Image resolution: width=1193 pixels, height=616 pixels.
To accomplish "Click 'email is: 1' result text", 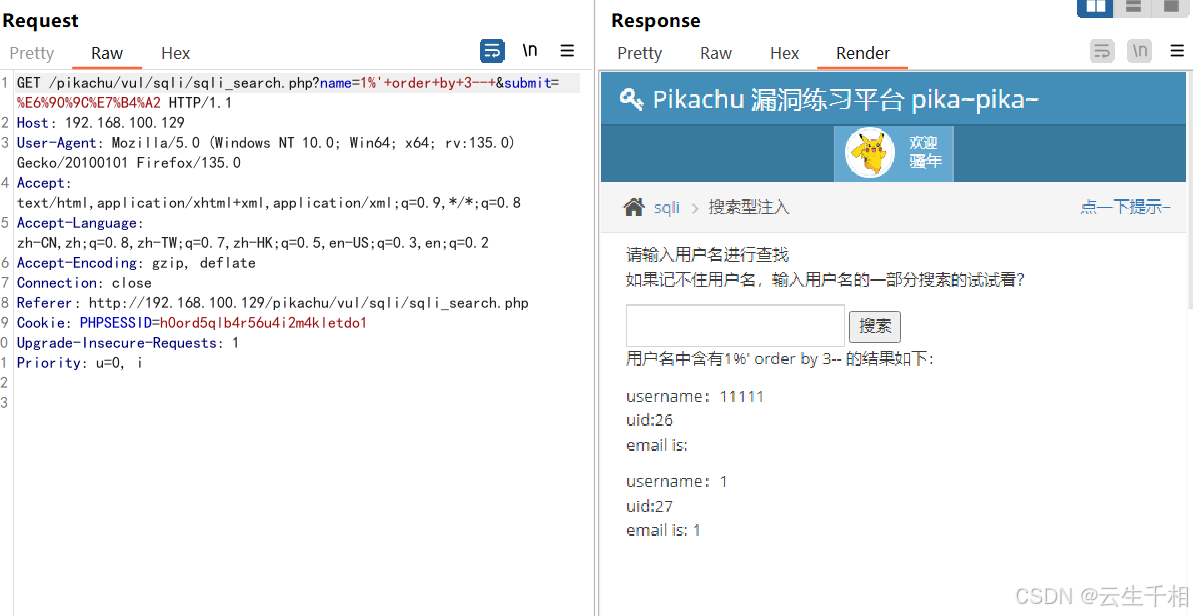I will (663, 530).
